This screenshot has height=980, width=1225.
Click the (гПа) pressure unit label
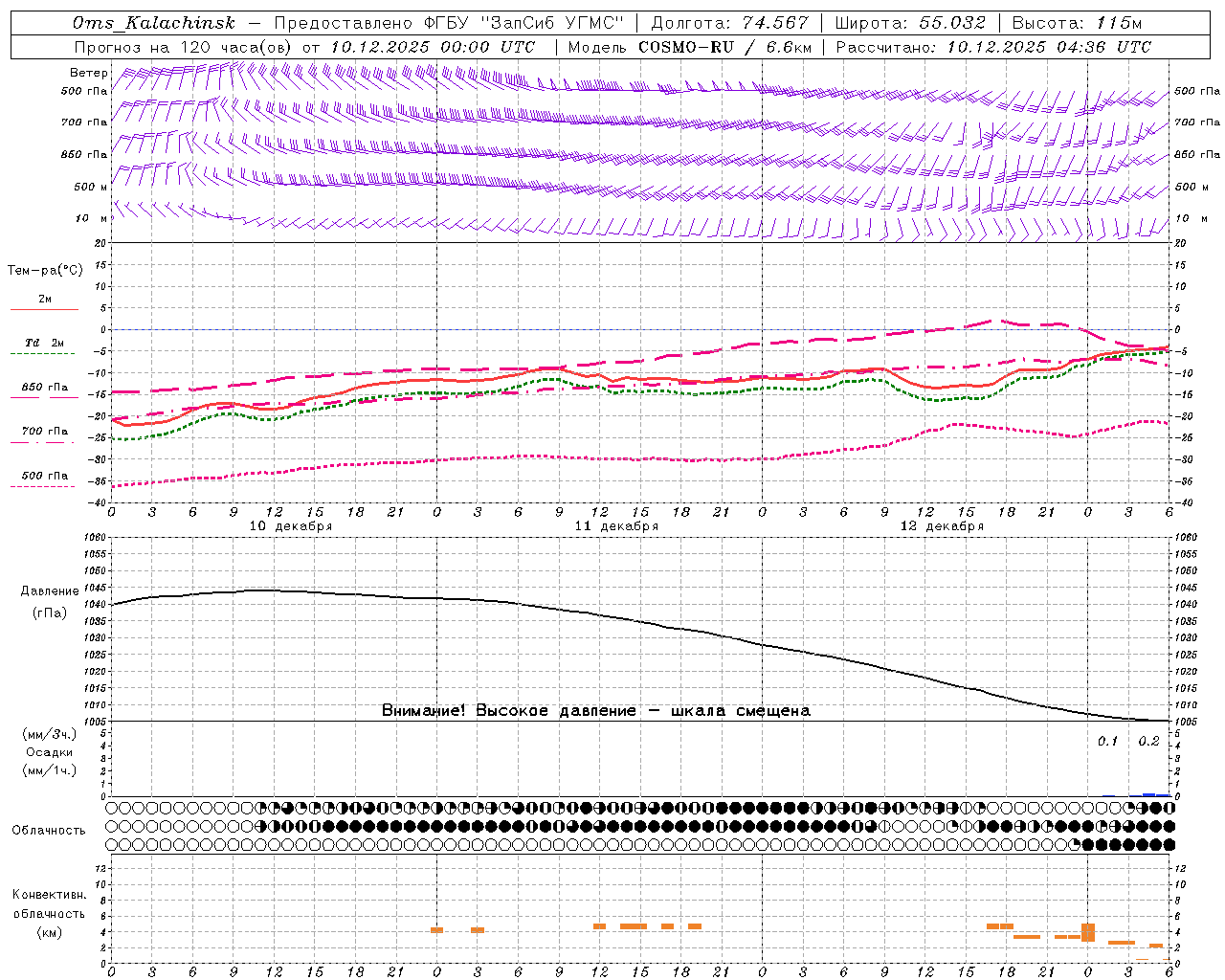point(50,613)
